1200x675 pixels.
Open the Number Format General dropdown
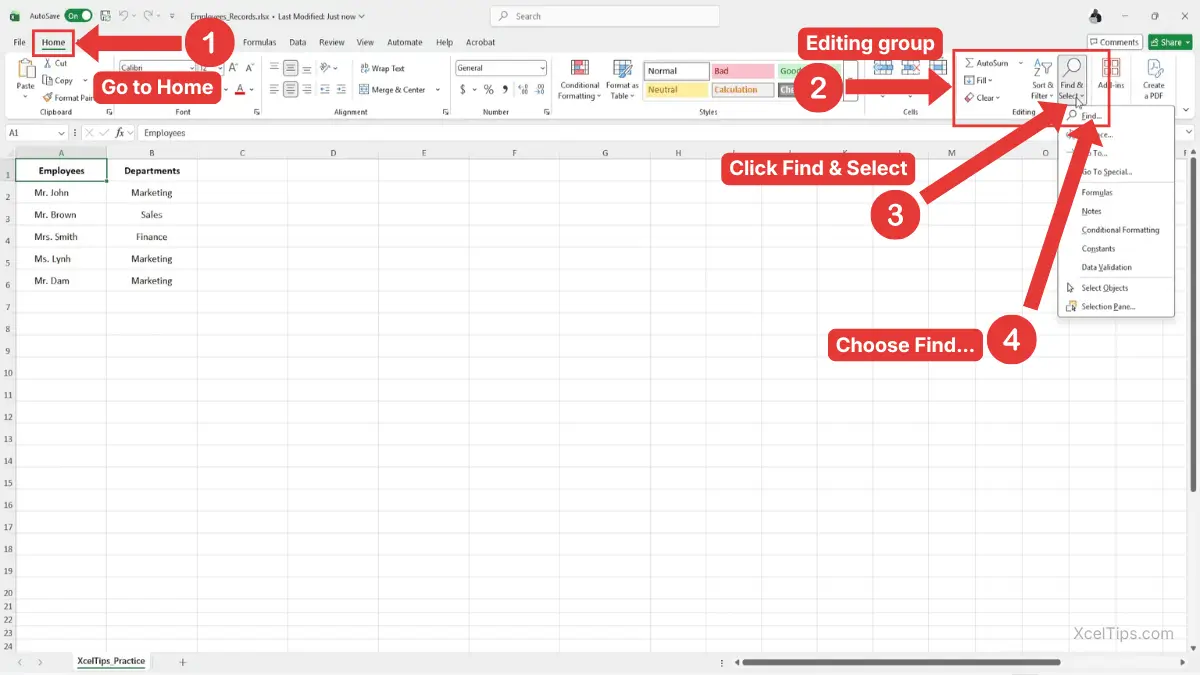click(x=501, y=68)
